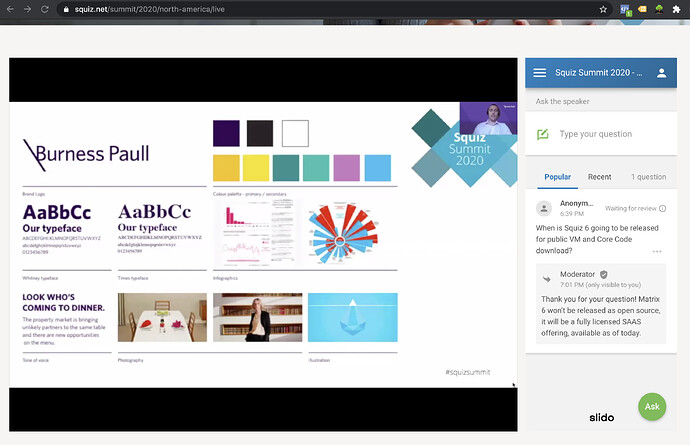Image resolution: width=690 pixels, height=445 pixels.
Task: Click the site security padlock icon
Action: click(x=65, y=8)
